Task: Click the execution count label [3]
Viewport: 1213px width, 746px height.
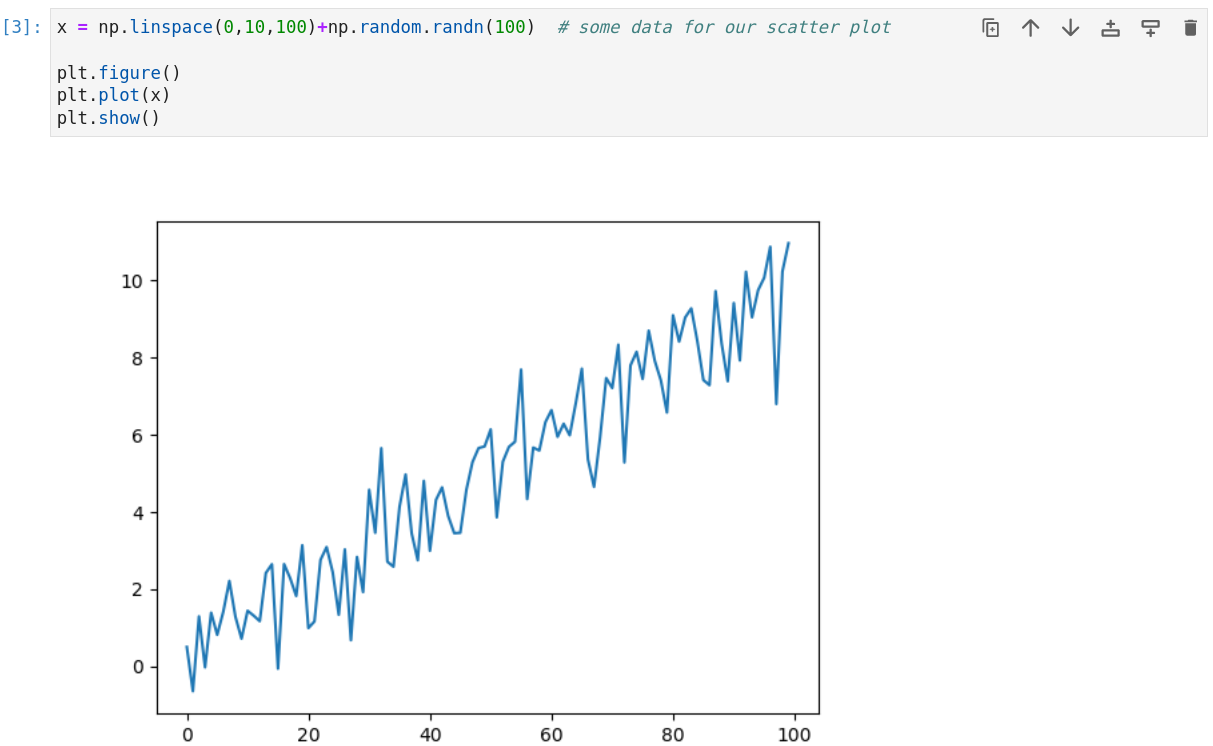Action: 26,27
